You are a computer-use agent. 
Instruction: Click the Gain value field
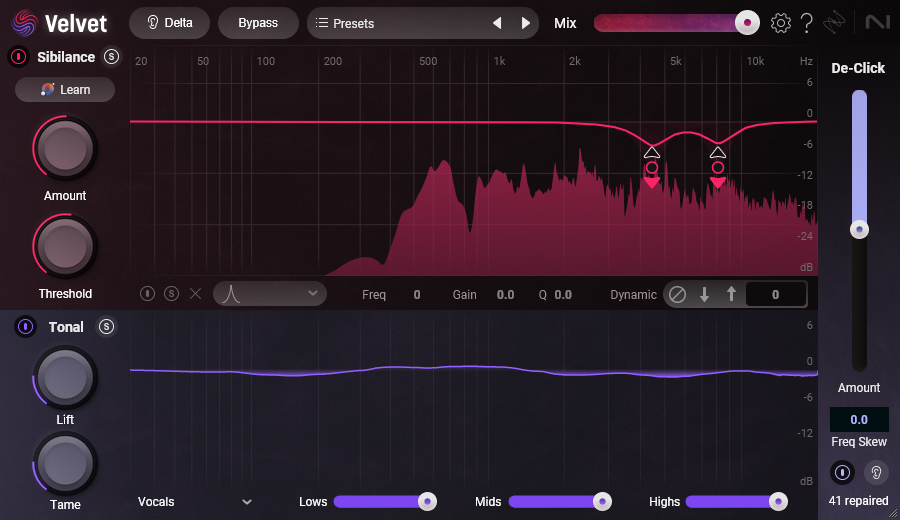(x=505, y=294)
